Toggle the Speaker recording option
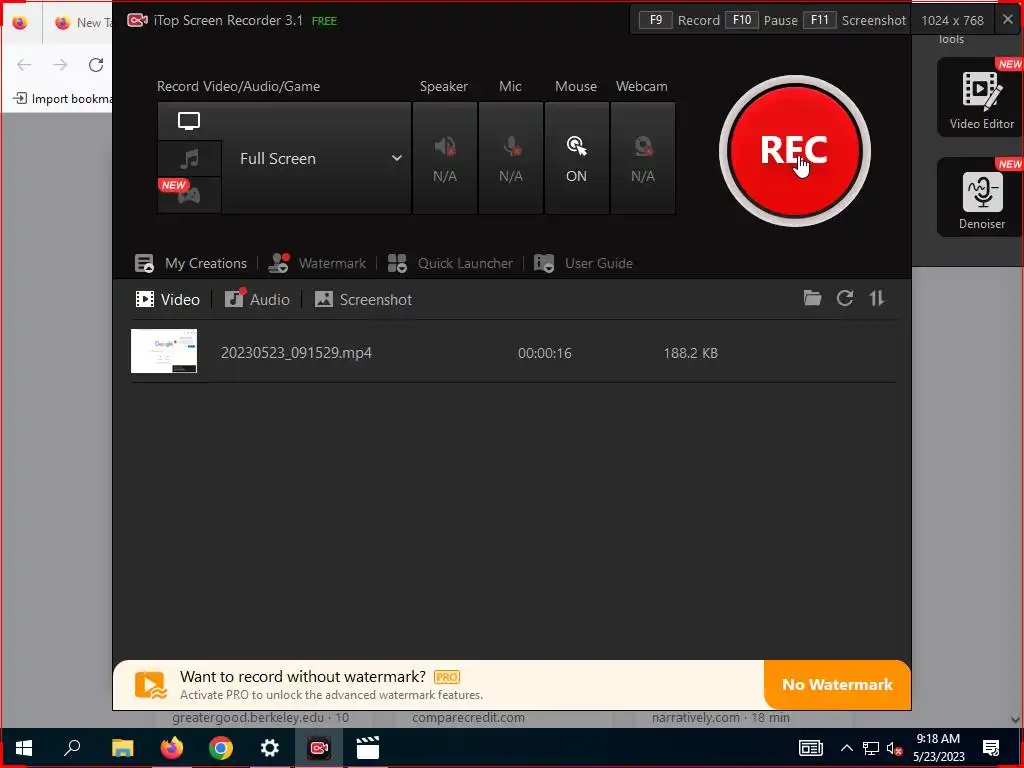This screenshot has width=1024, height=768. [445, 158]
